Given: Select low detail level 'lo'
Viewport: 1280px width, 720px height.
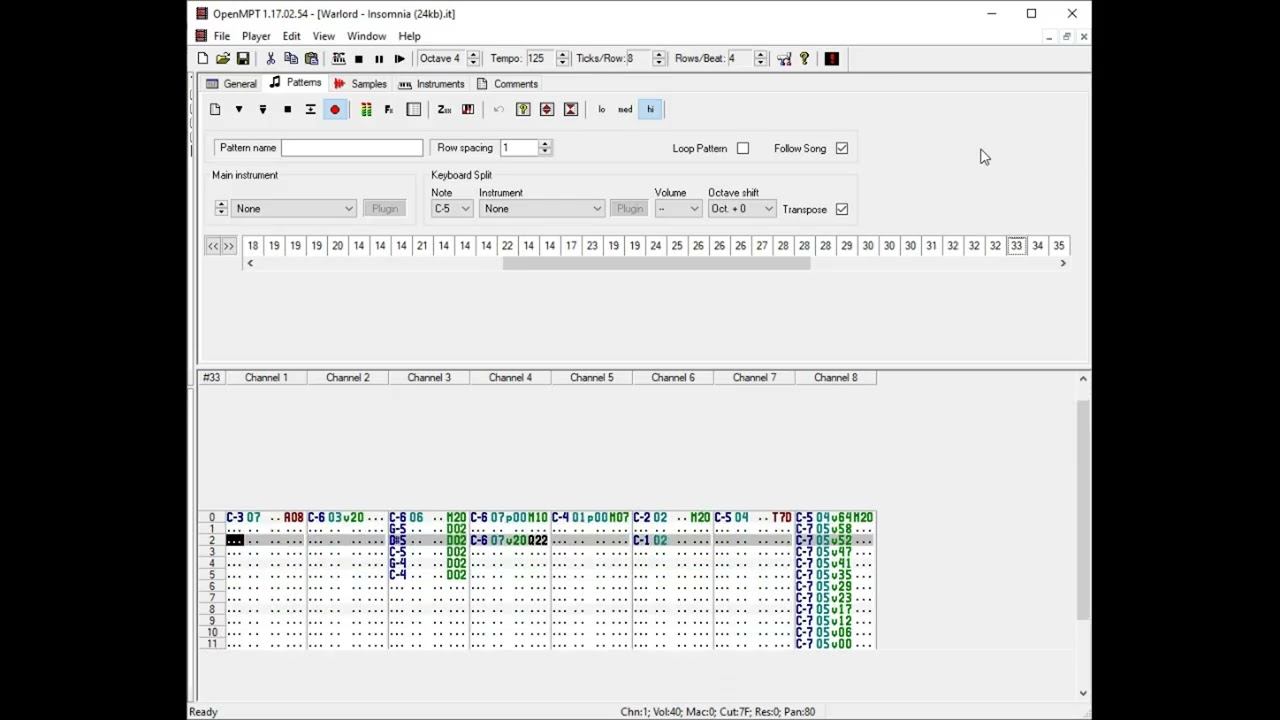Looking at the screenshot, I should tap(601, 110).
